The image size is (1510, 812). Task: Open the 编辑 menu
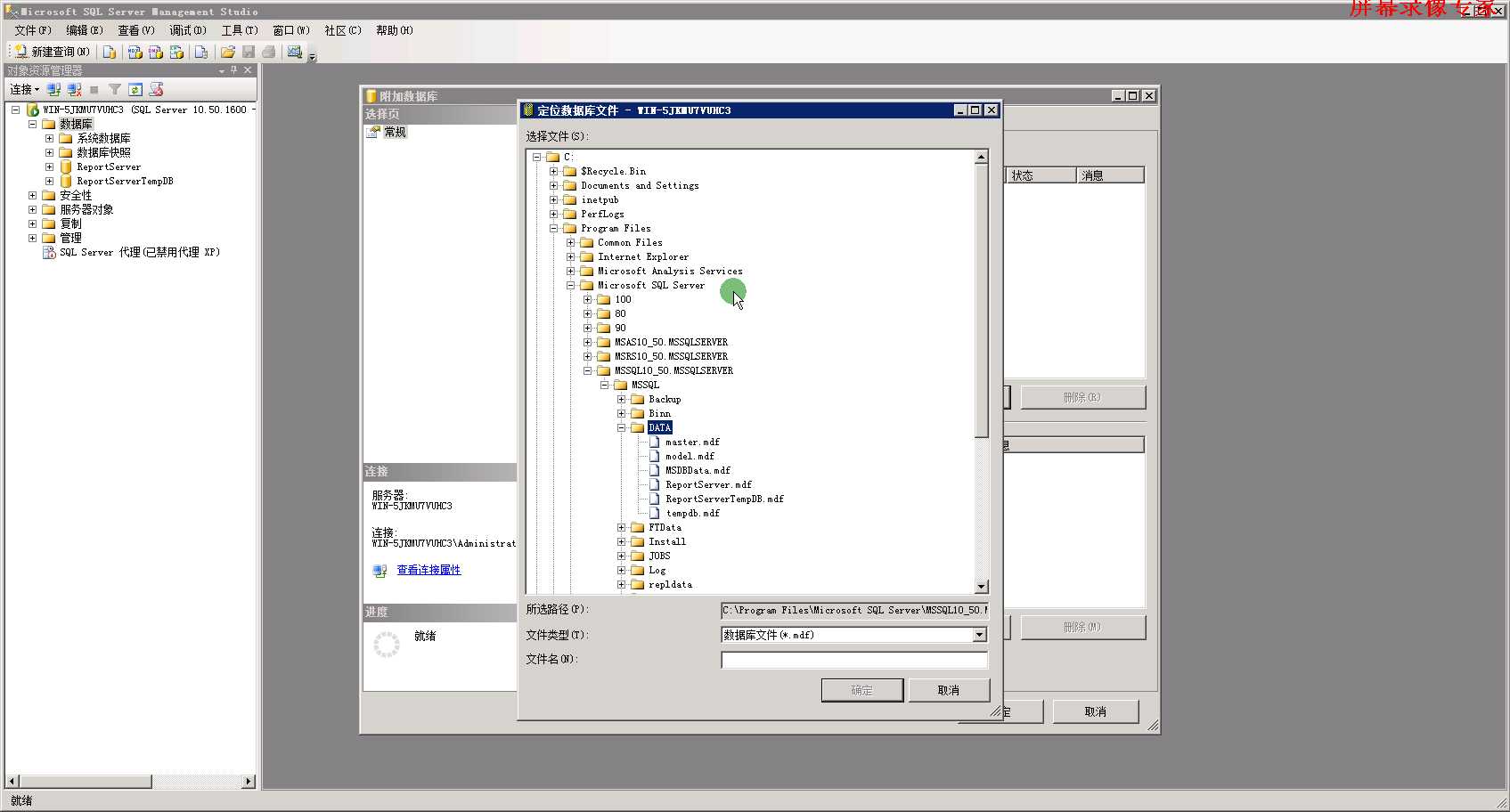click(85, 30)
